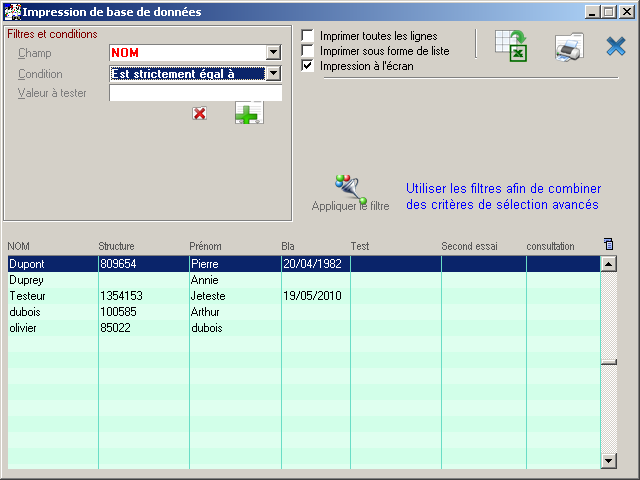Check Imprimer sous forme de liste
The image size is (640, 480).
tap(308, 51)
